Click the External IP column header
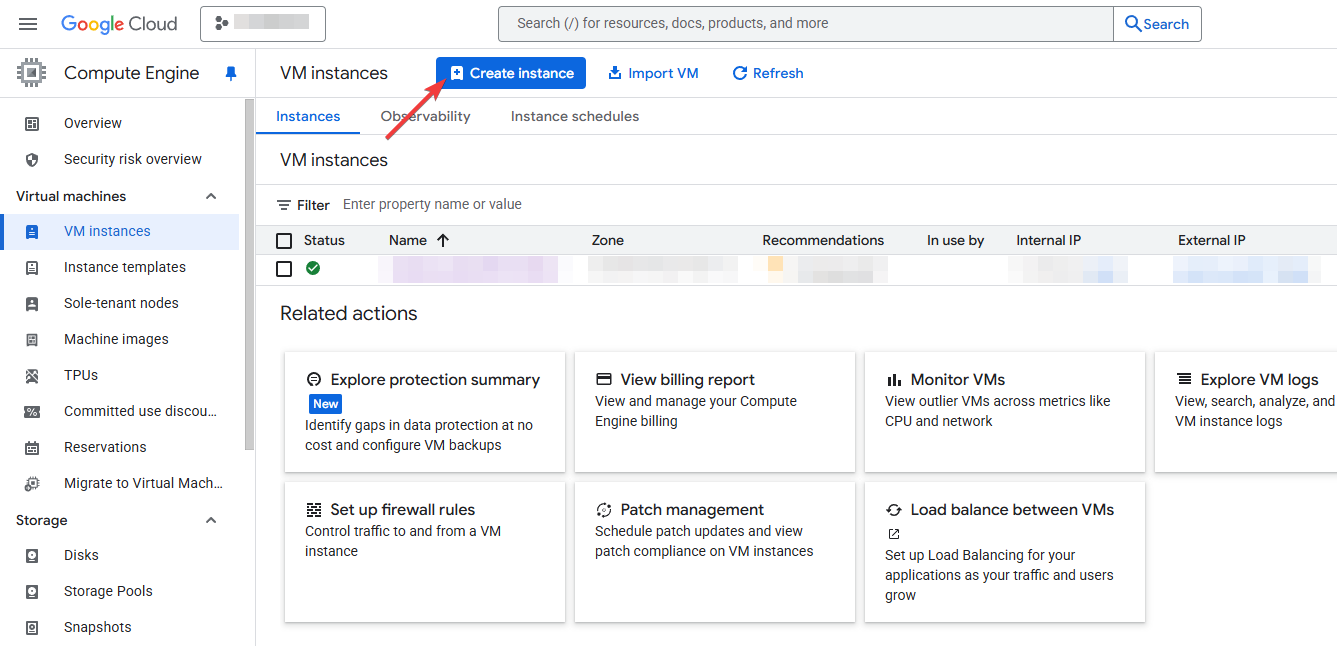Image resolution: width=1337 pixels, height=646 pixels. (x=1212, y=241)
